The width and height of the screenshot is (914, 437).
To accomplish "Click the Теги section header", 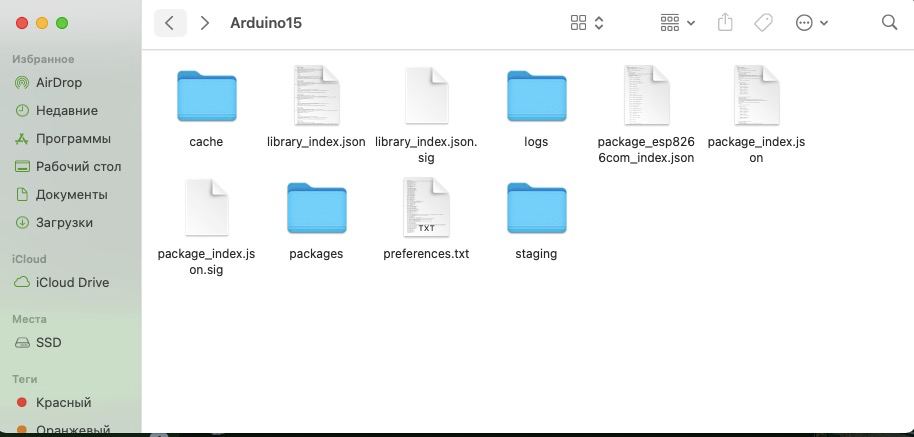I will pos(24,379).
